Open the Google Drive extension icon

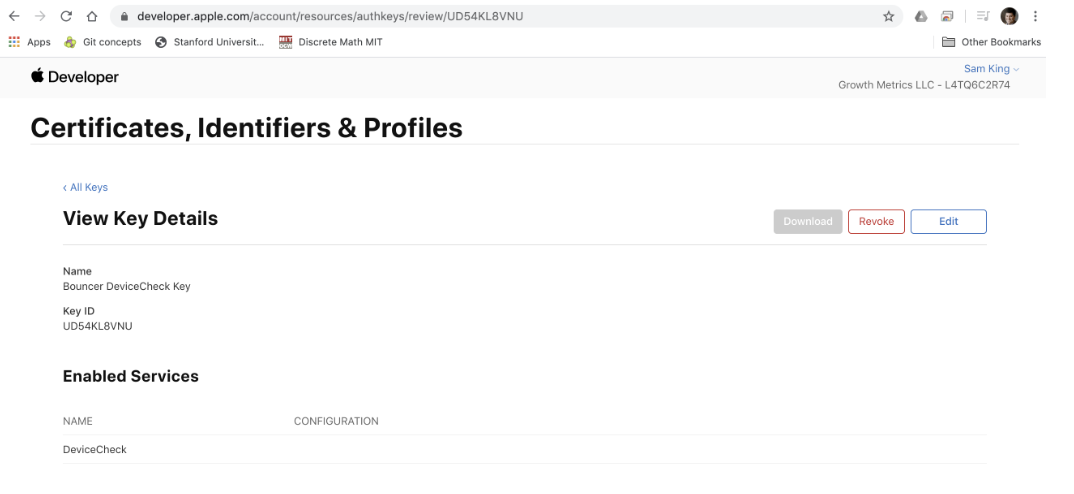click(921, 16)
